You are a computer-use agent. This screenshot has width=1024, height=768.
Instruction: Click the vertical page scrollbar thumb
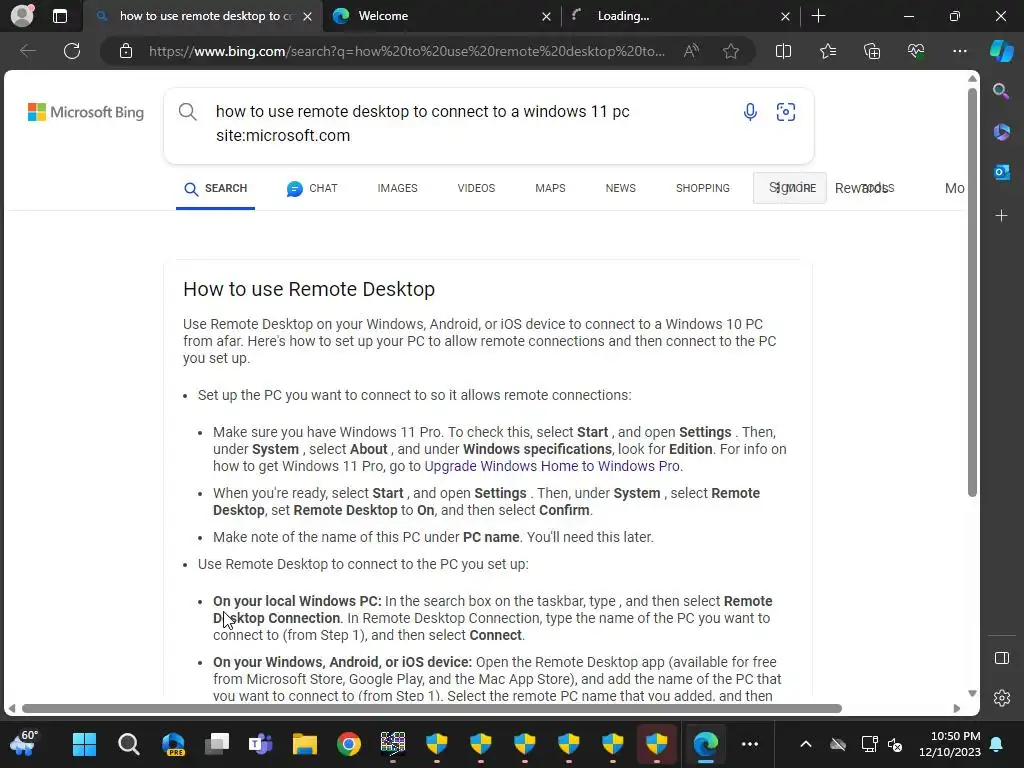click(x=972, y=291)
